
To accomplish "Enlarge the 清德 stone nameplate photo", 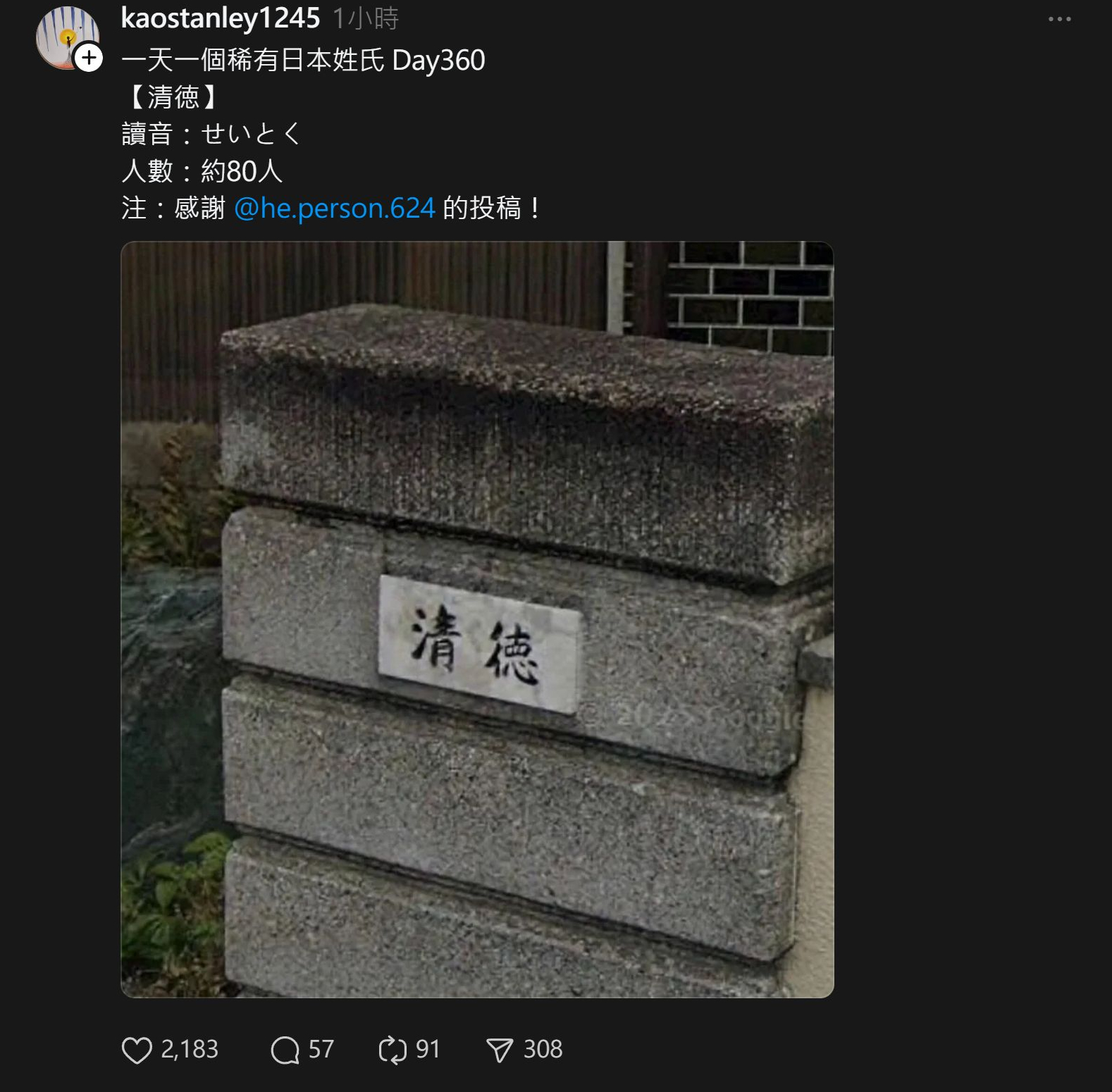I will 477,619.
